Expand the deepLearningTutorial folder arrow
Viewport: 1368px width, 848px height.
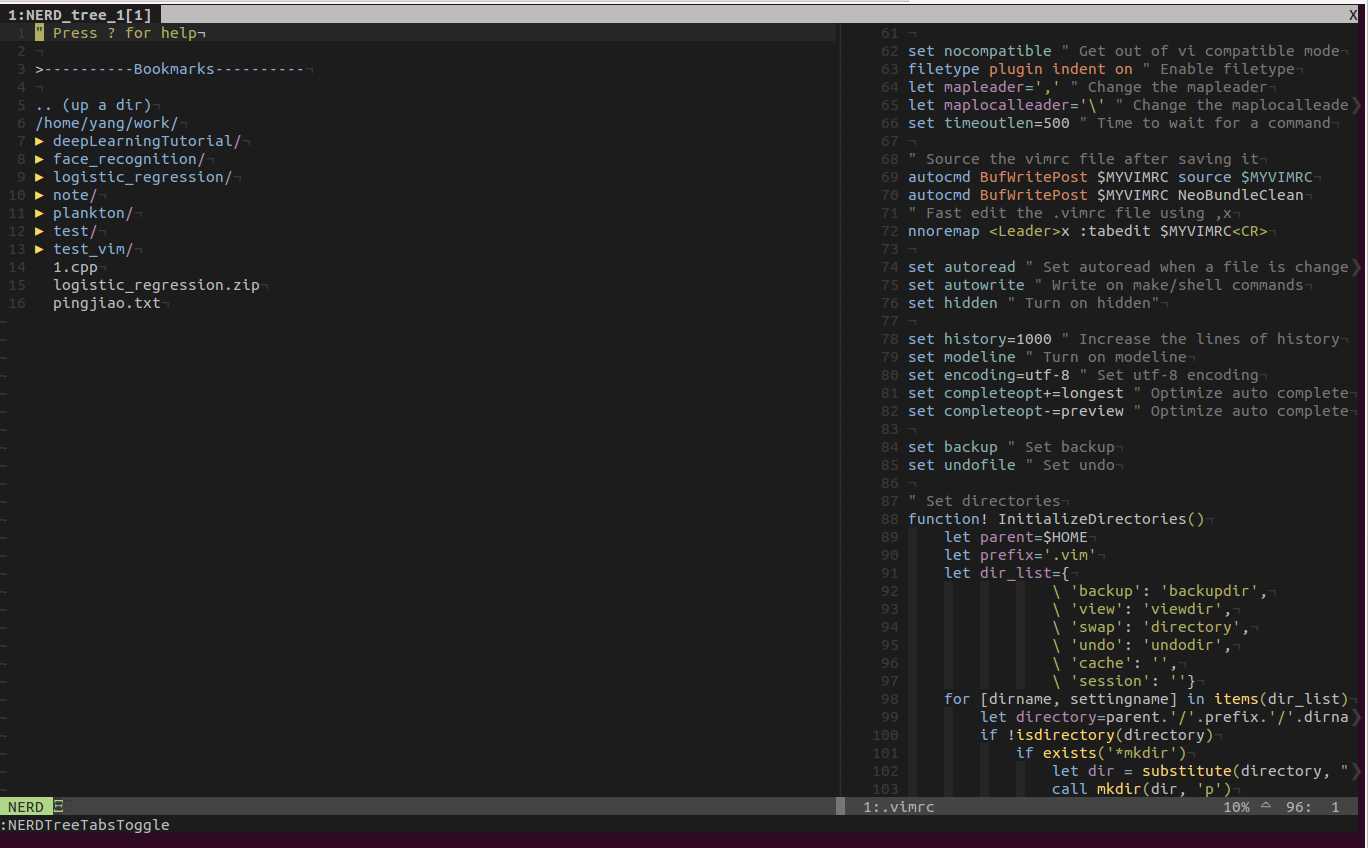40,141
